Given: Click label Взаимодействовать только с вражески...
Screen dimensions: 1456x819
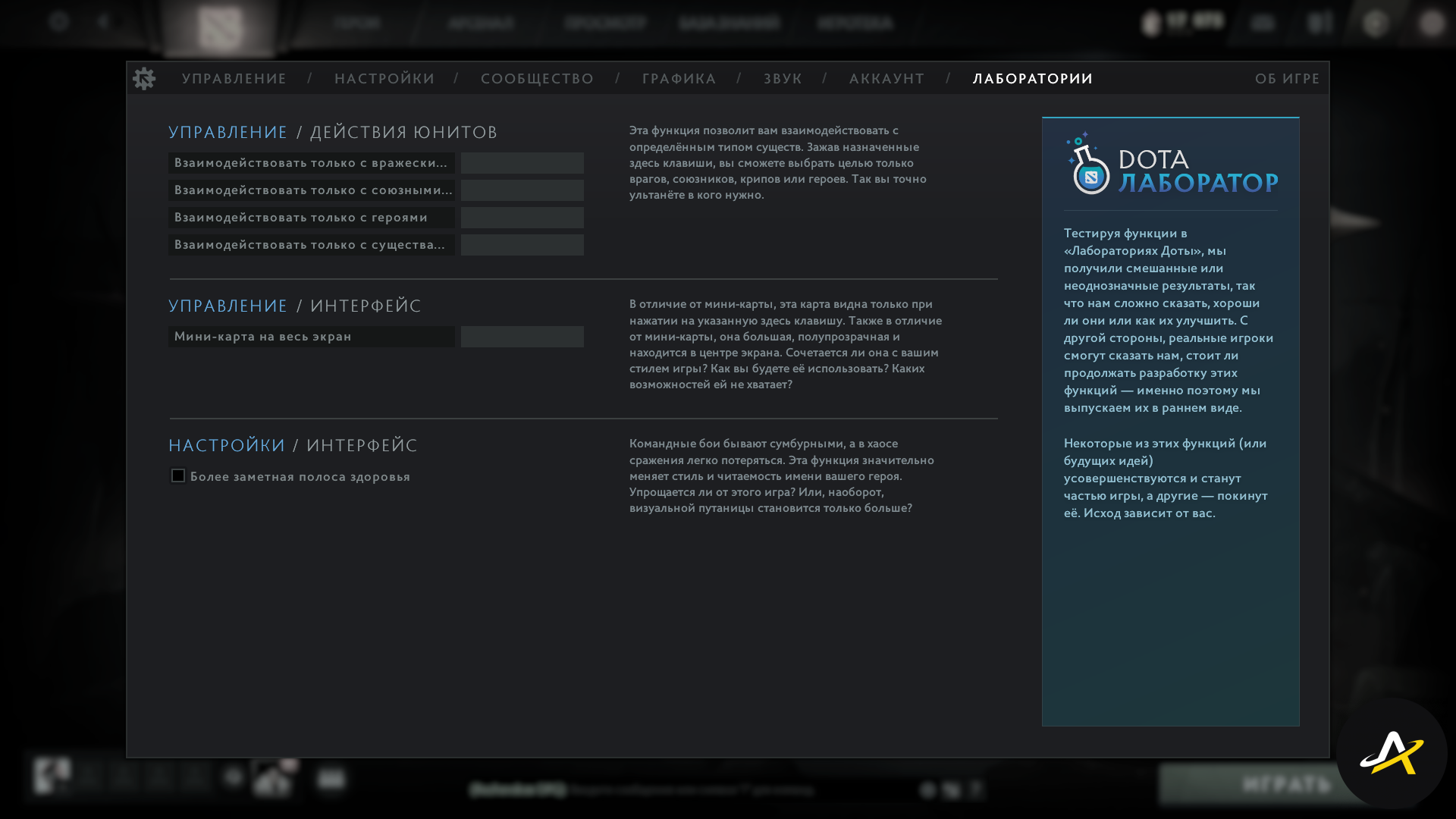Looking at the screenshot, I should pos(312,163).
